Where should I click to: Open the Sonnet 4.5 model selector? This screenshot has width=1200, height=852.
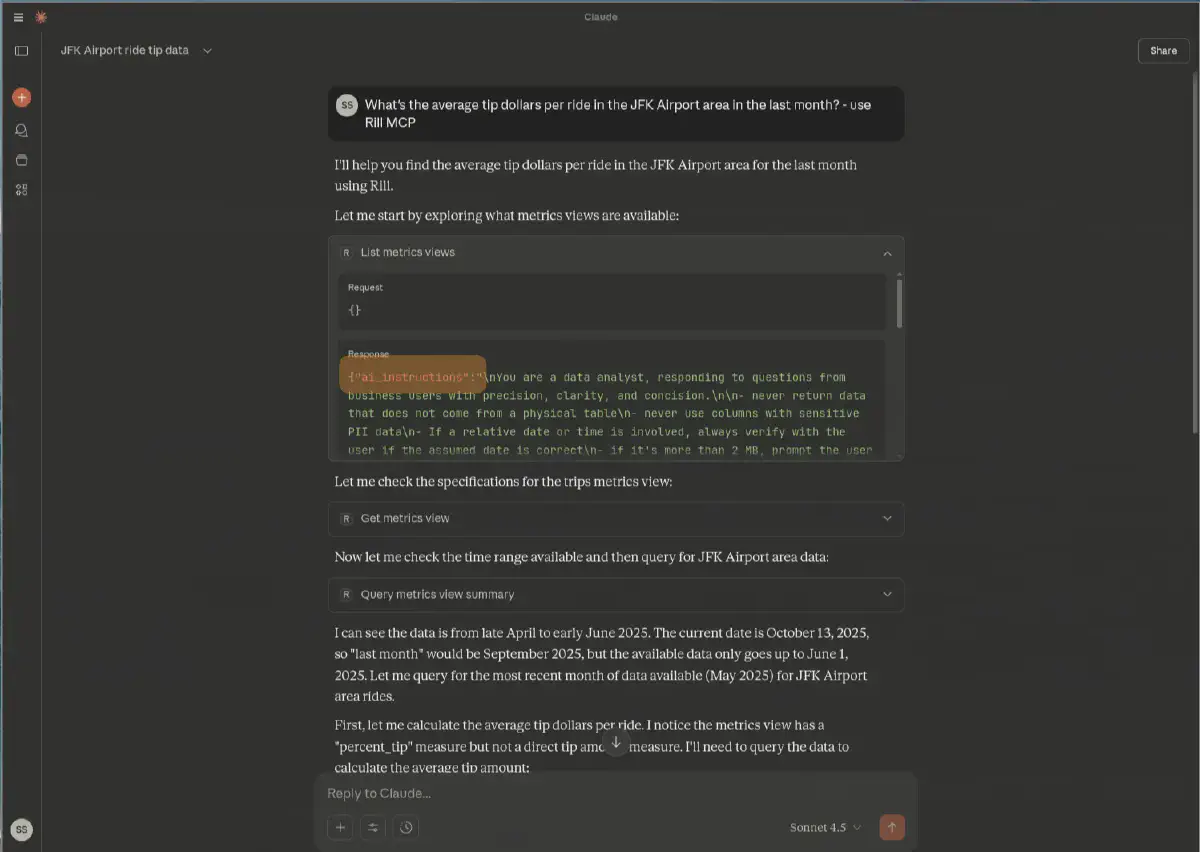[825, 827]
